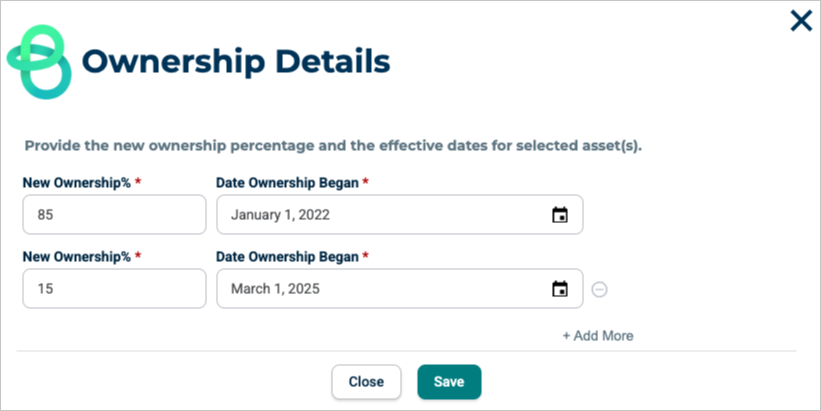
Task: Click the Add More link
Action: point(597,336)
